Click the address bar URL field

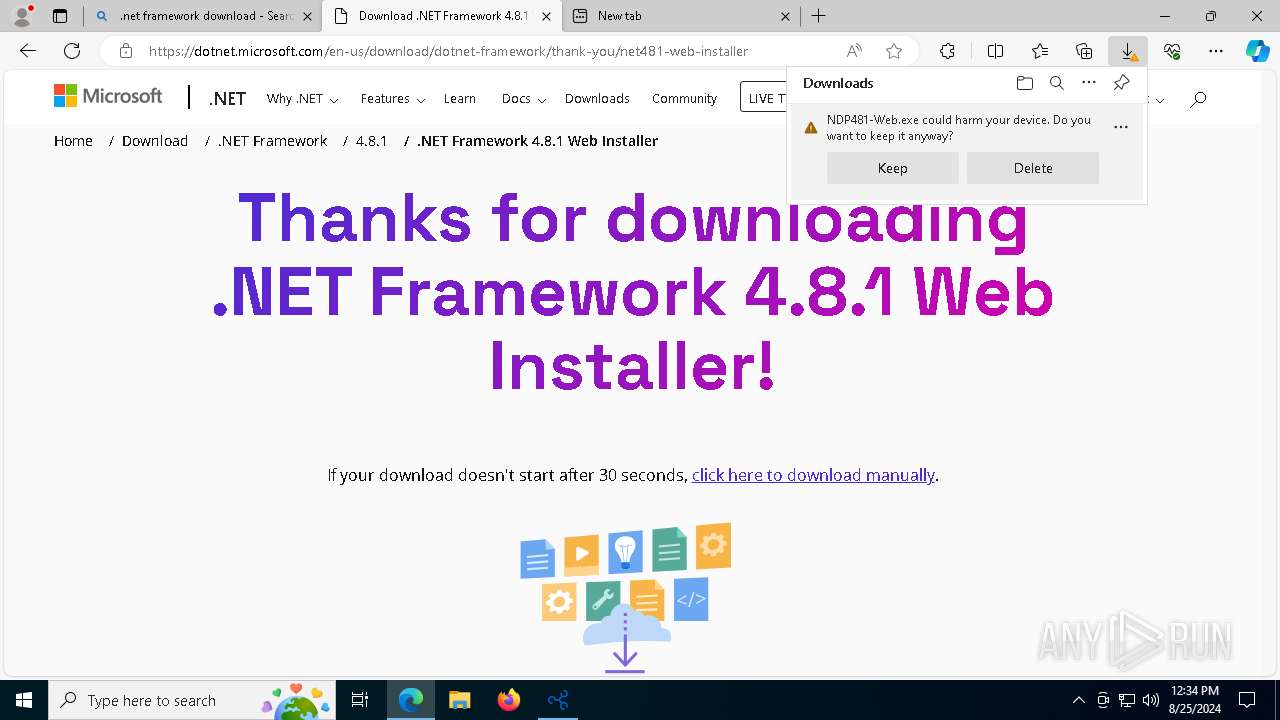point(448,51)
